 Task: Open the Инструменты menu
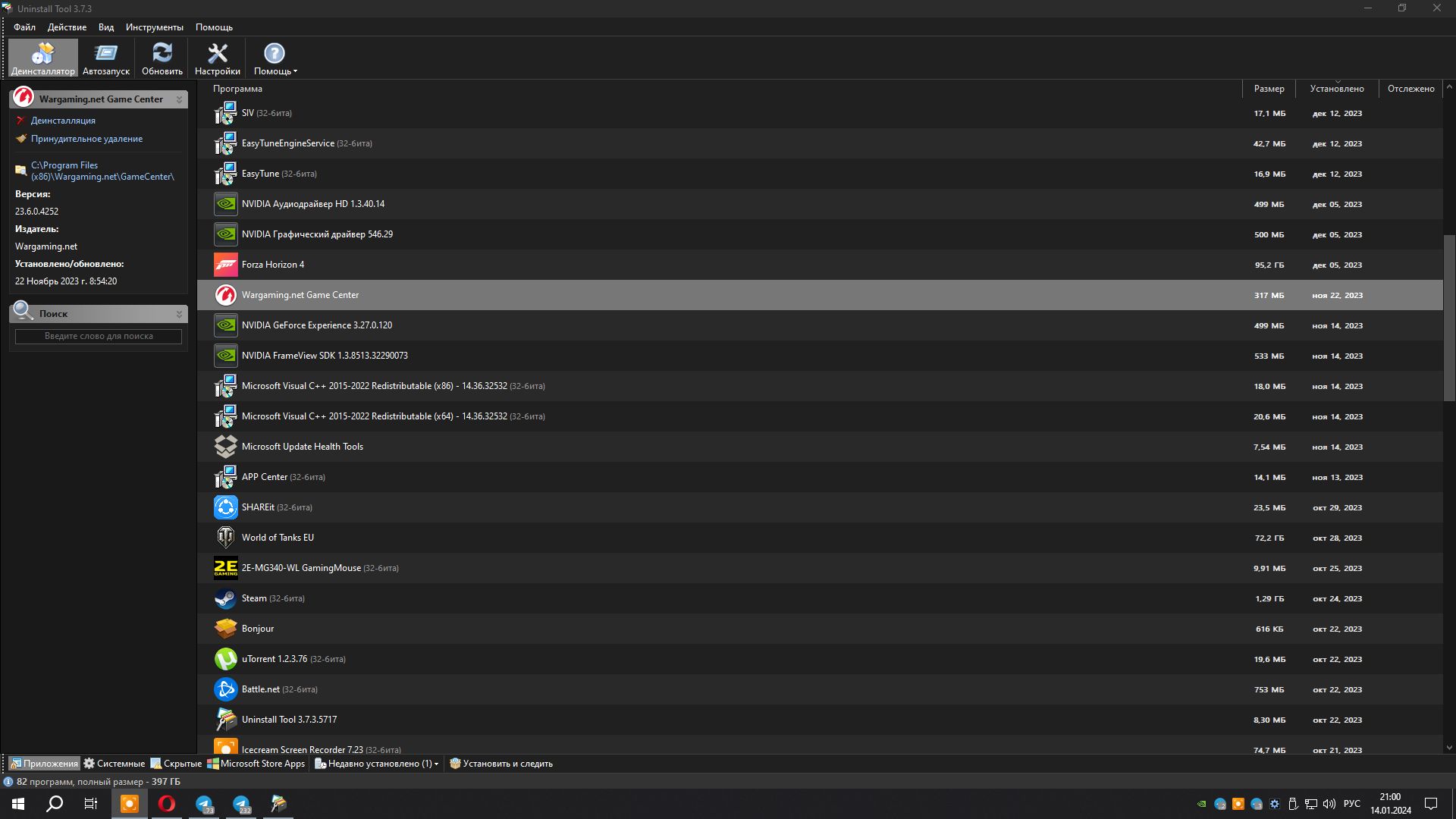coord(155,27)
